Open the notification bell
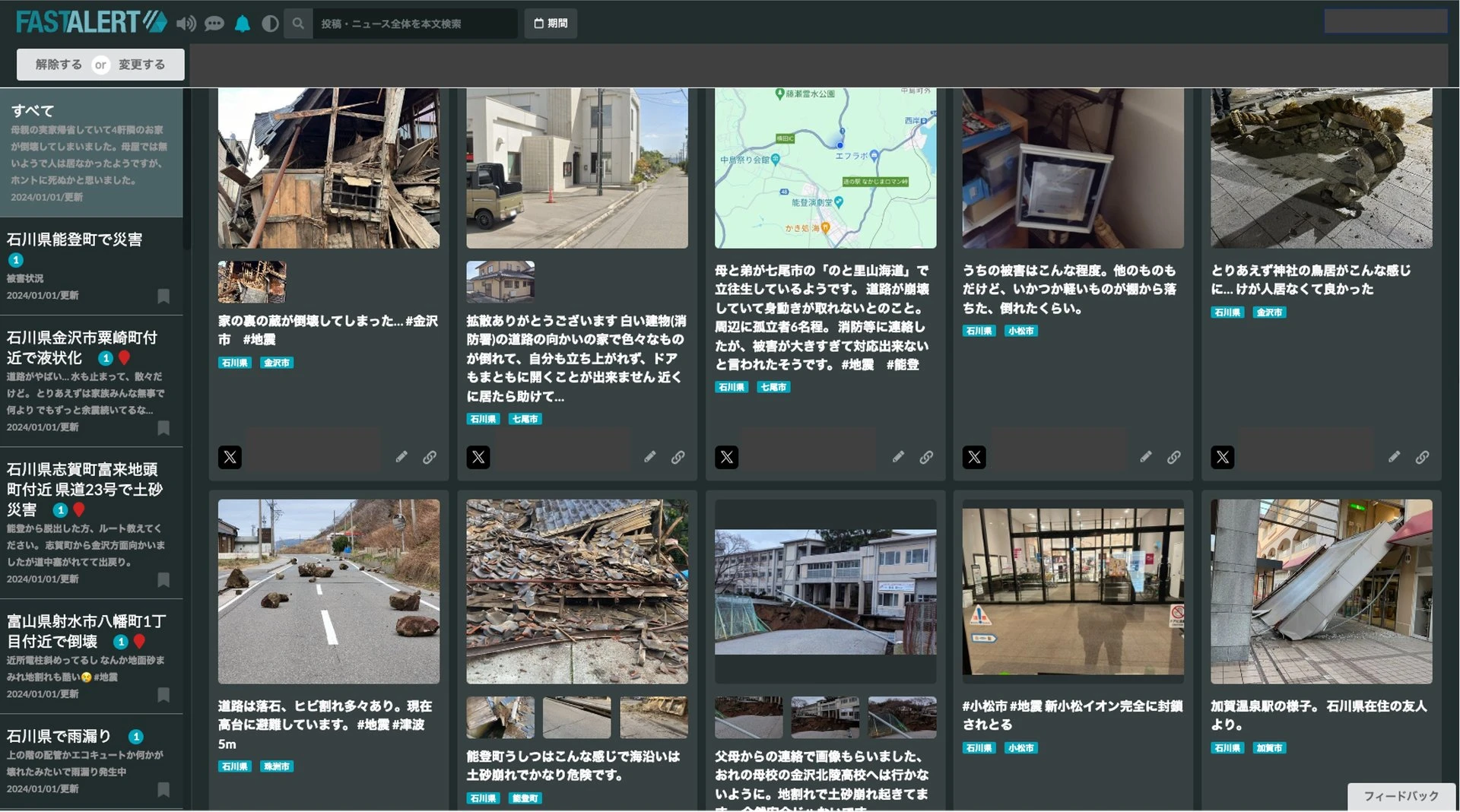 pyautogui.click(x=243, y=24)
